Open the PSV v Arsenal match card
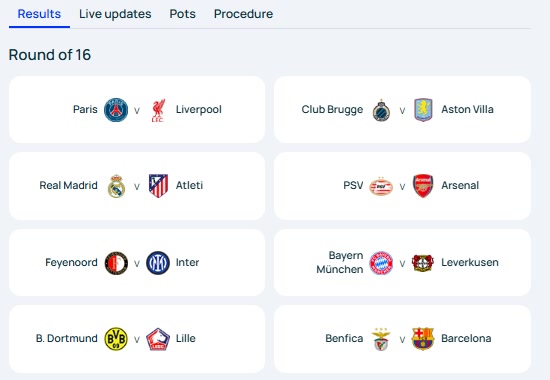Image resolution: width=550 pixels, height=380 pixels. [x=402, y=186]
